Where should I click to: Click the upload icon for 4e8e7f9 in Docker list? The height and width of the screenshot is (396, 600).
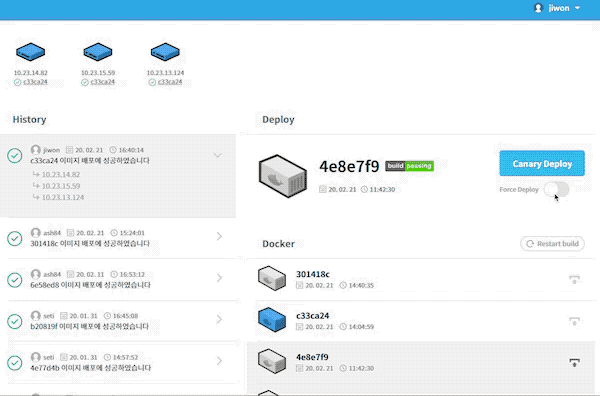click(x=574, y=362)
